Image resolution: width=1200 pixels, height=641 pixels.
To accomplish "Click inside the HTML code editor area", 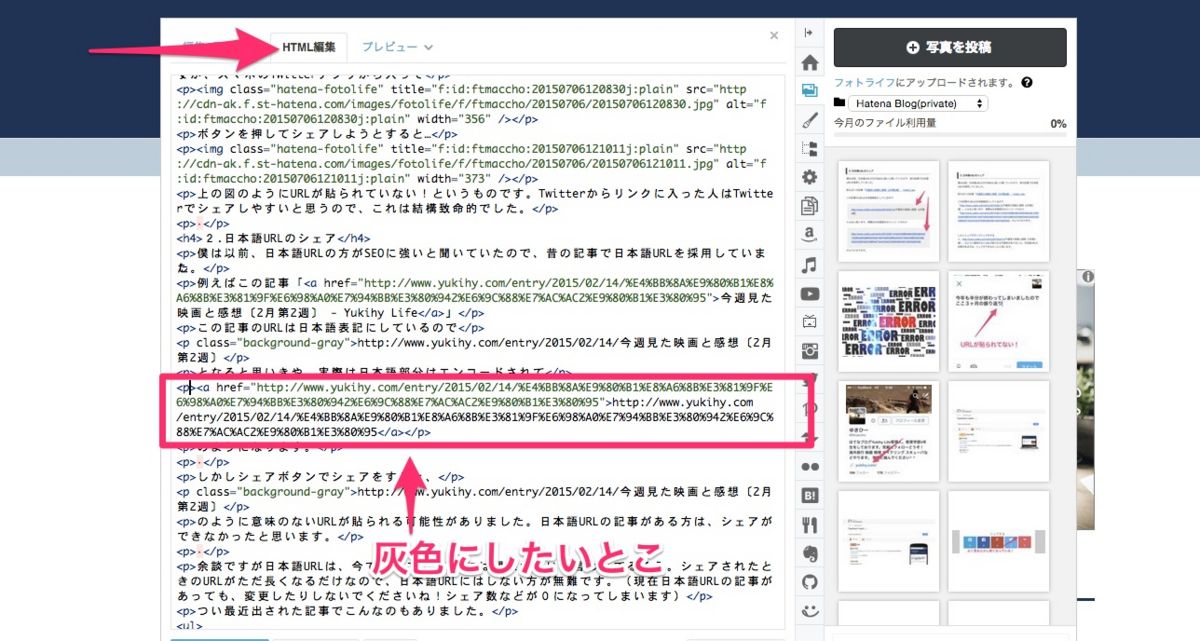I will (x=477, y=350).
